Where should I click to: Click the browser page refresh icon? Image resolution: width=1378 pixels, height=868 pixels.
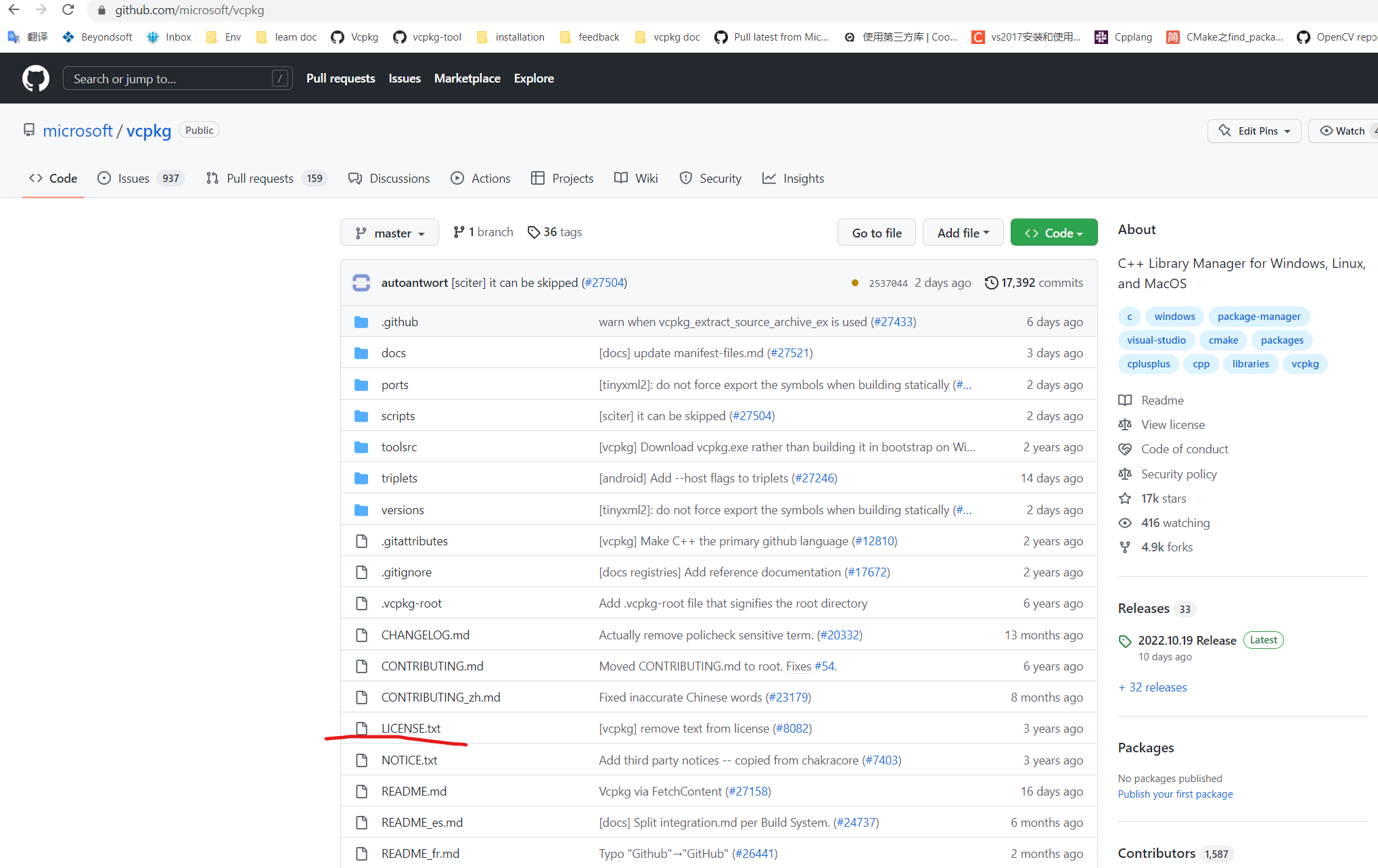click(x=68, y=9)
